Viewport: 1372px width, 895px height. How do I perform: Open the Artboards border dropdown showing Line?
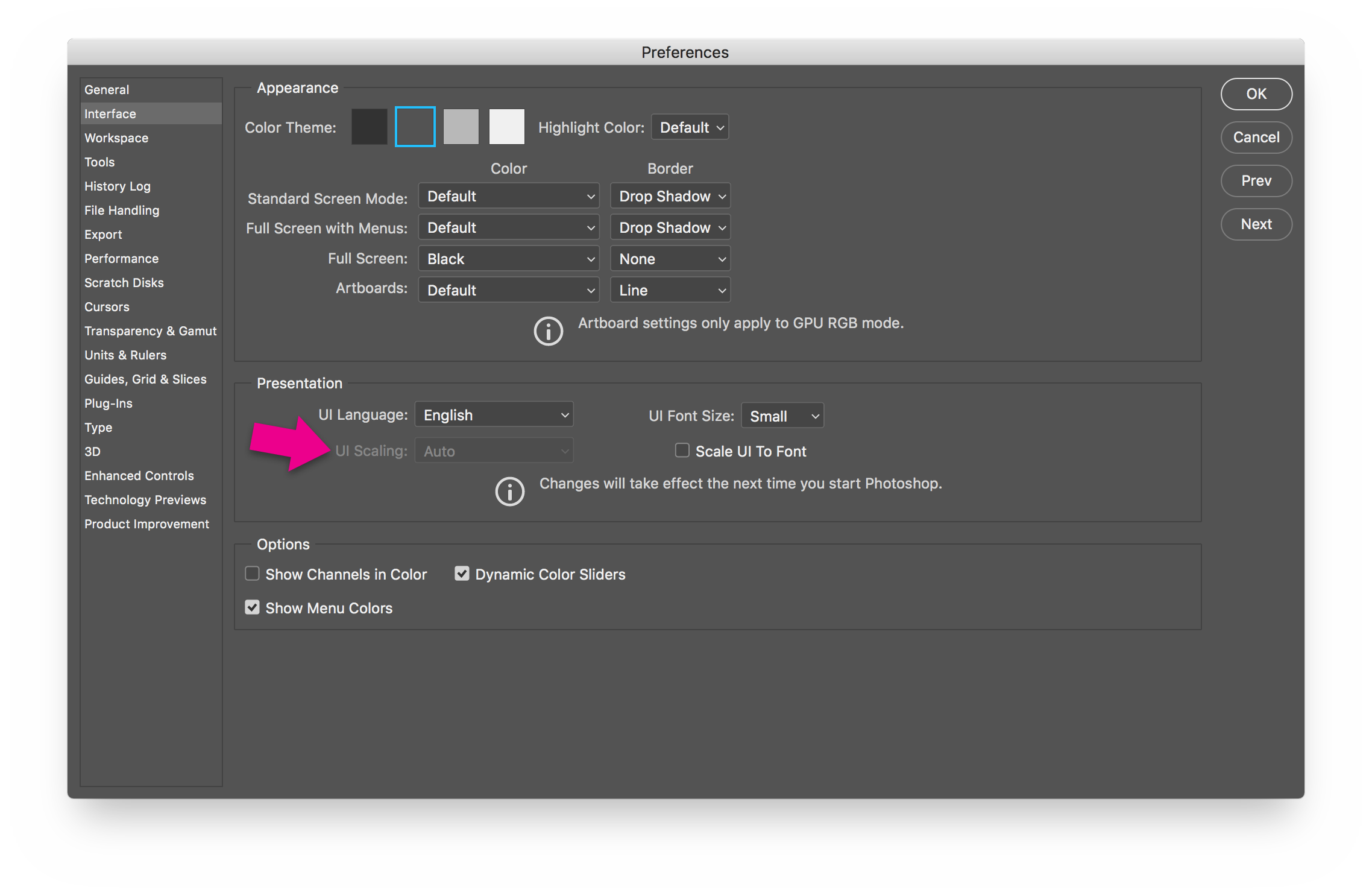point(670,289)
